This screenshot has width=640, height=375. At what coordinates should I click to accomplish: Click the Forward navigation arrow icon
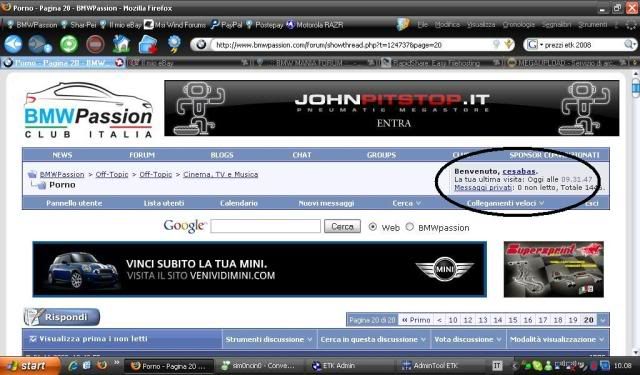[x=39, y=44]
